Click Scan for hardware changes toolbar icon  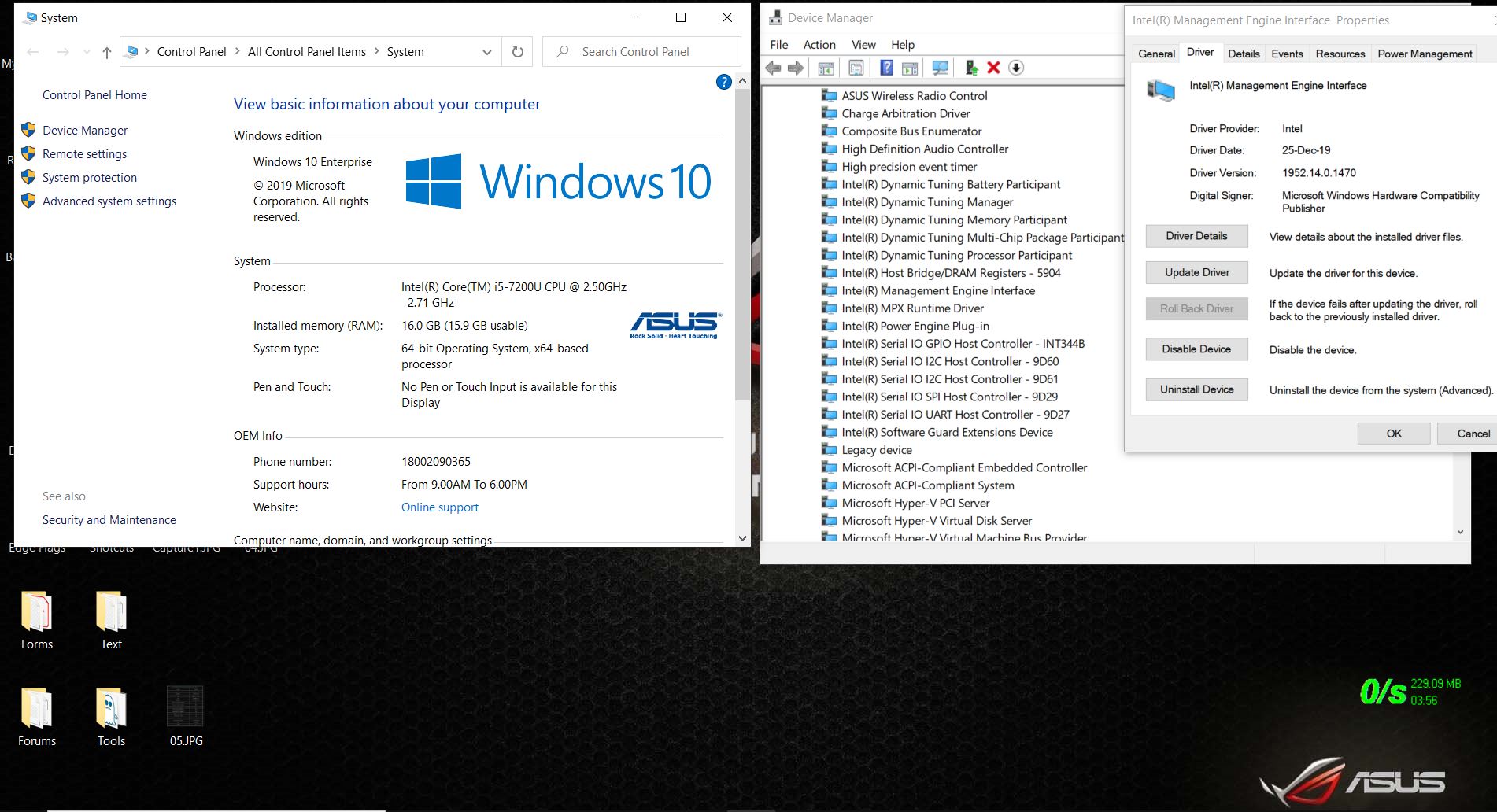pos(940,68)
